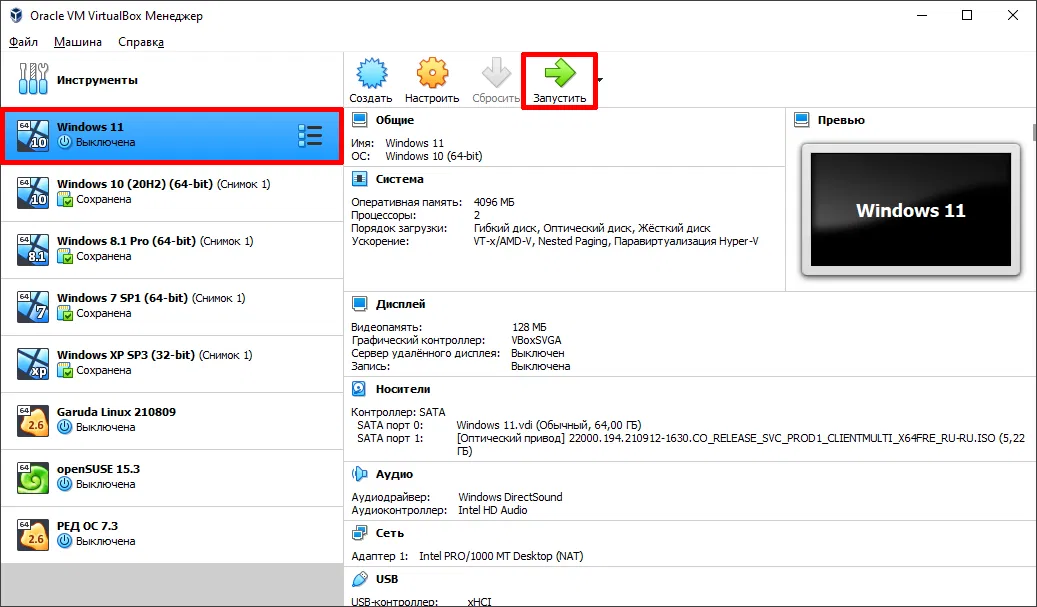Click the Windows 11 preview thumbnail
Screen dimensions: 1037x607
[x=909, y=210]
